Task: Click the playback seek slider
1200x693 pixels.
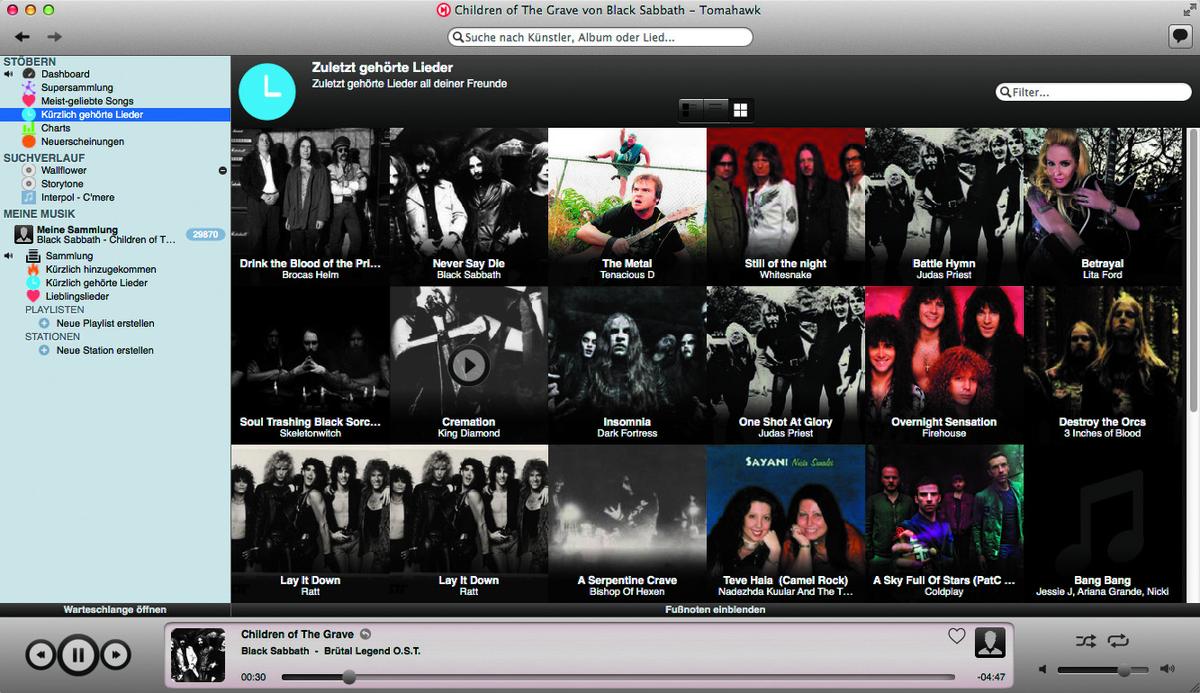Action: pos(618,677)
